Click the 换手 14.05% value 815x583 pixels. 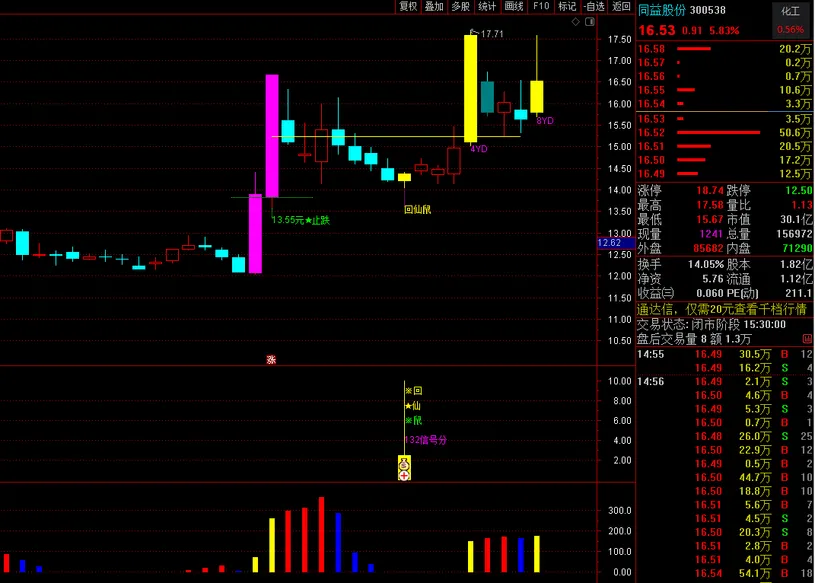click(706, 264)
